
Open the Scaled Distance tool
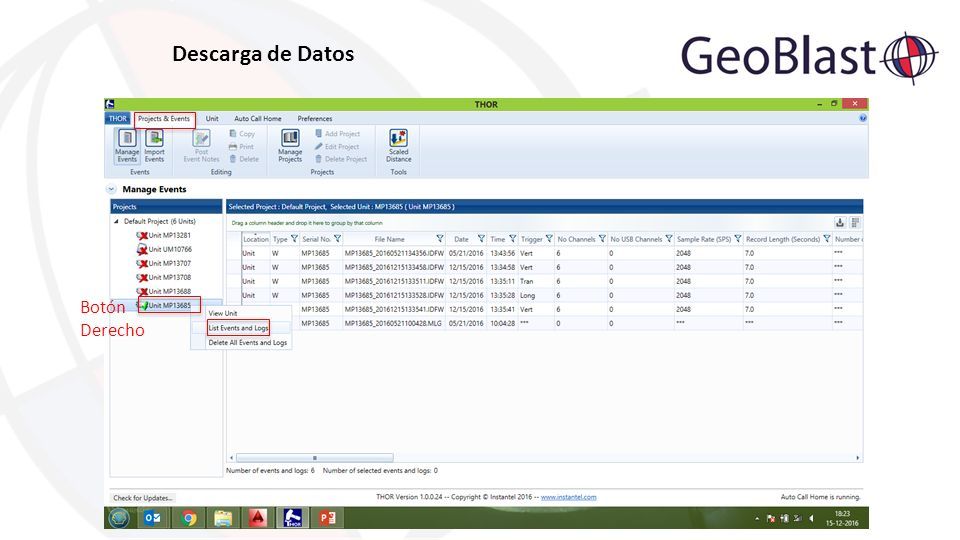click(399, 146)
